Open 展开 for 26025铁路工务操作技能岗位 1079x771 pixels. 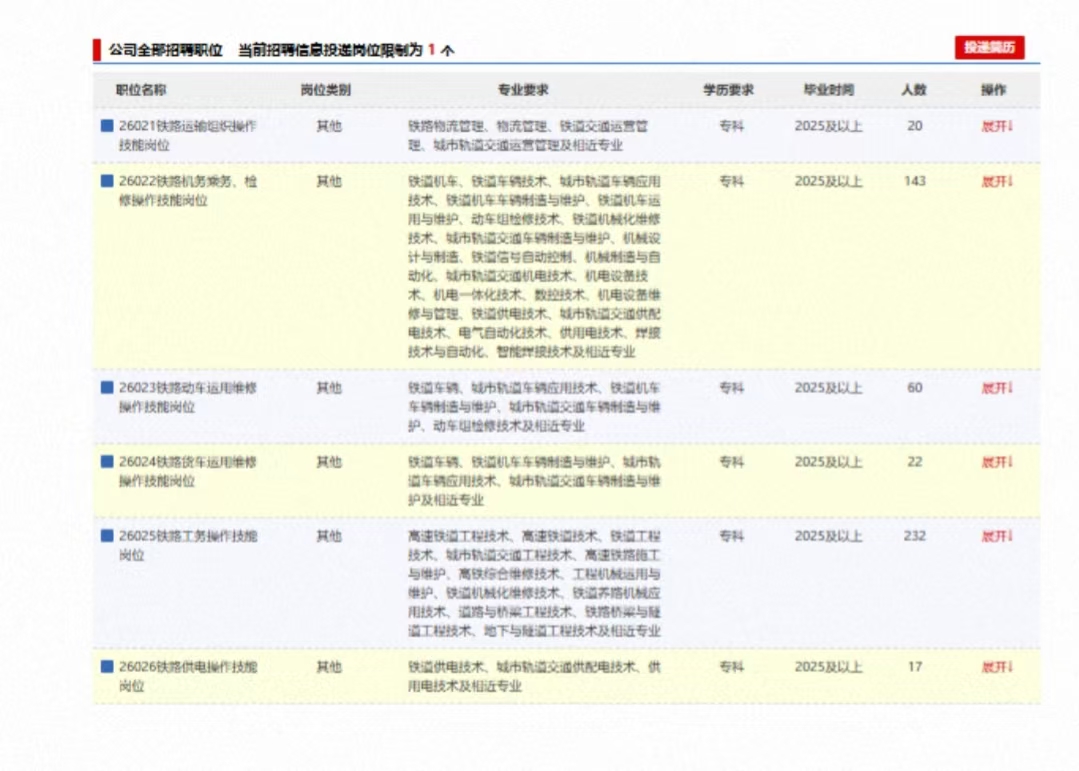pyautogui.click(x=997, y=536)
